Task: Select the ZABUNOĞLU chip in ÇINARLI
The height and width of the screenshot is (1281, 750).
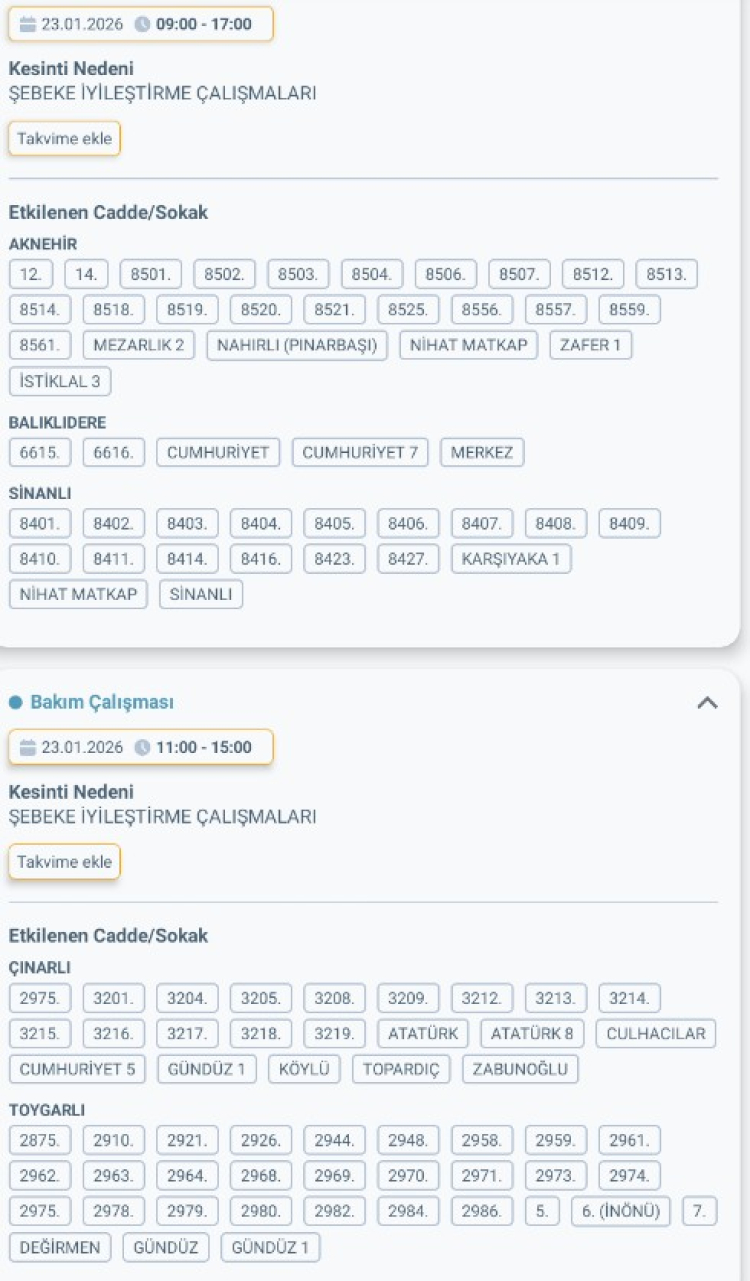Action: point(520,1069)
